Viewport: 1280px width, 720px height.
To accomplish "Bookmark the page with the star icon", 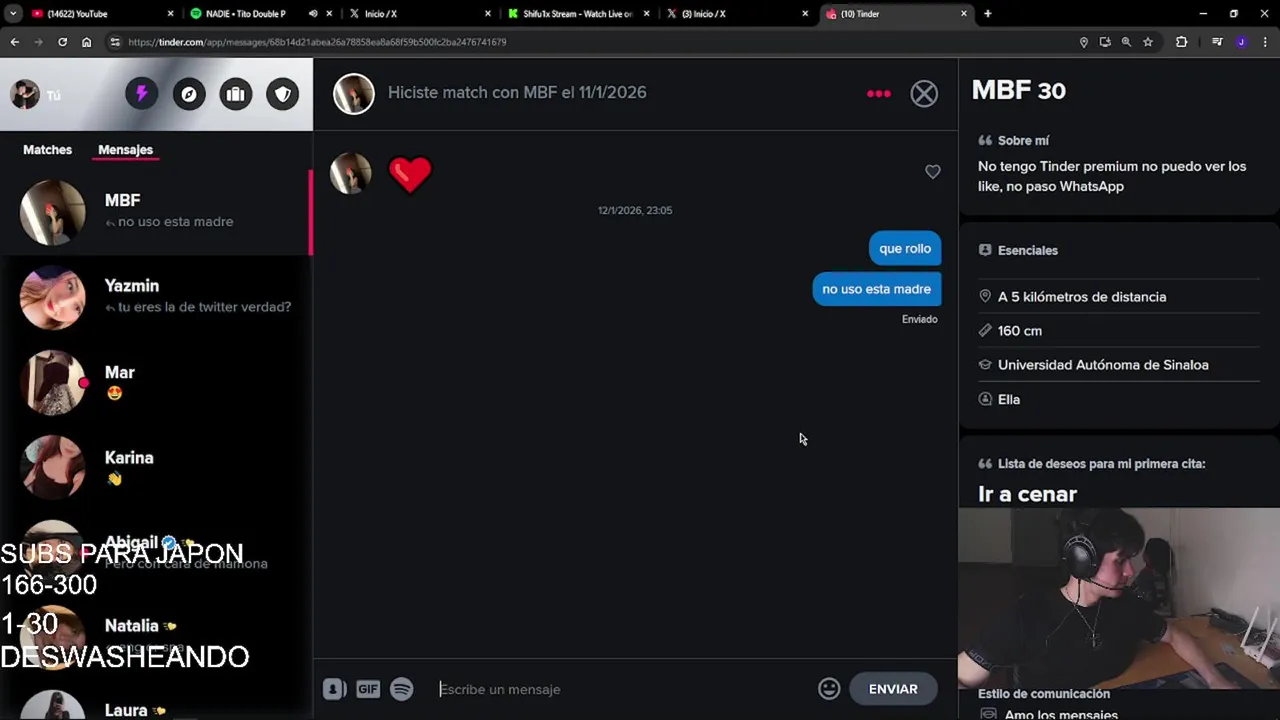I will click(1148, 42).
